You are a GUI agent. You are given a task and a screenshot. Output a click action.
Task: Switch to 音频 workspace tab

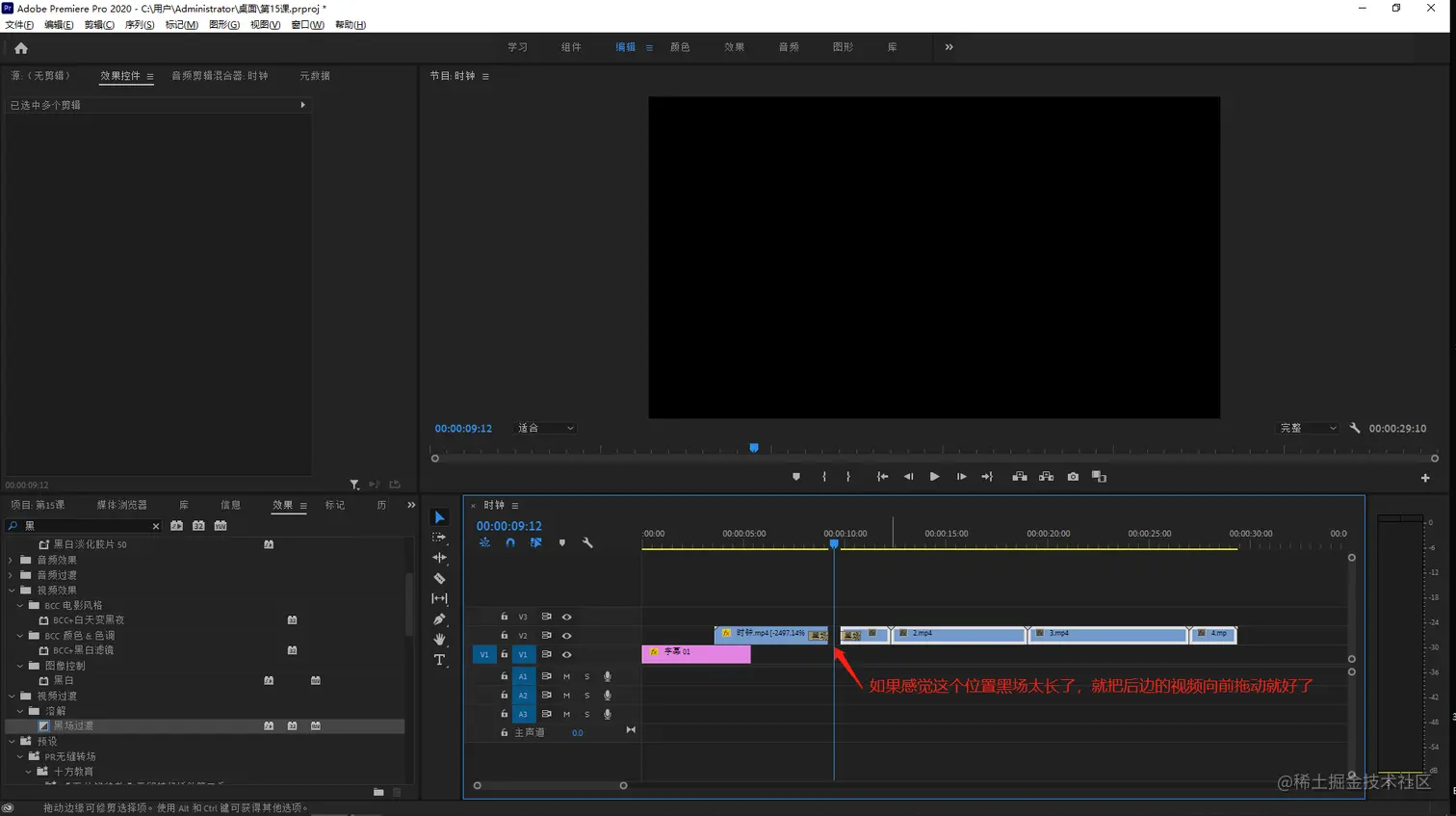pyautogui.click(x=789, y=47)
